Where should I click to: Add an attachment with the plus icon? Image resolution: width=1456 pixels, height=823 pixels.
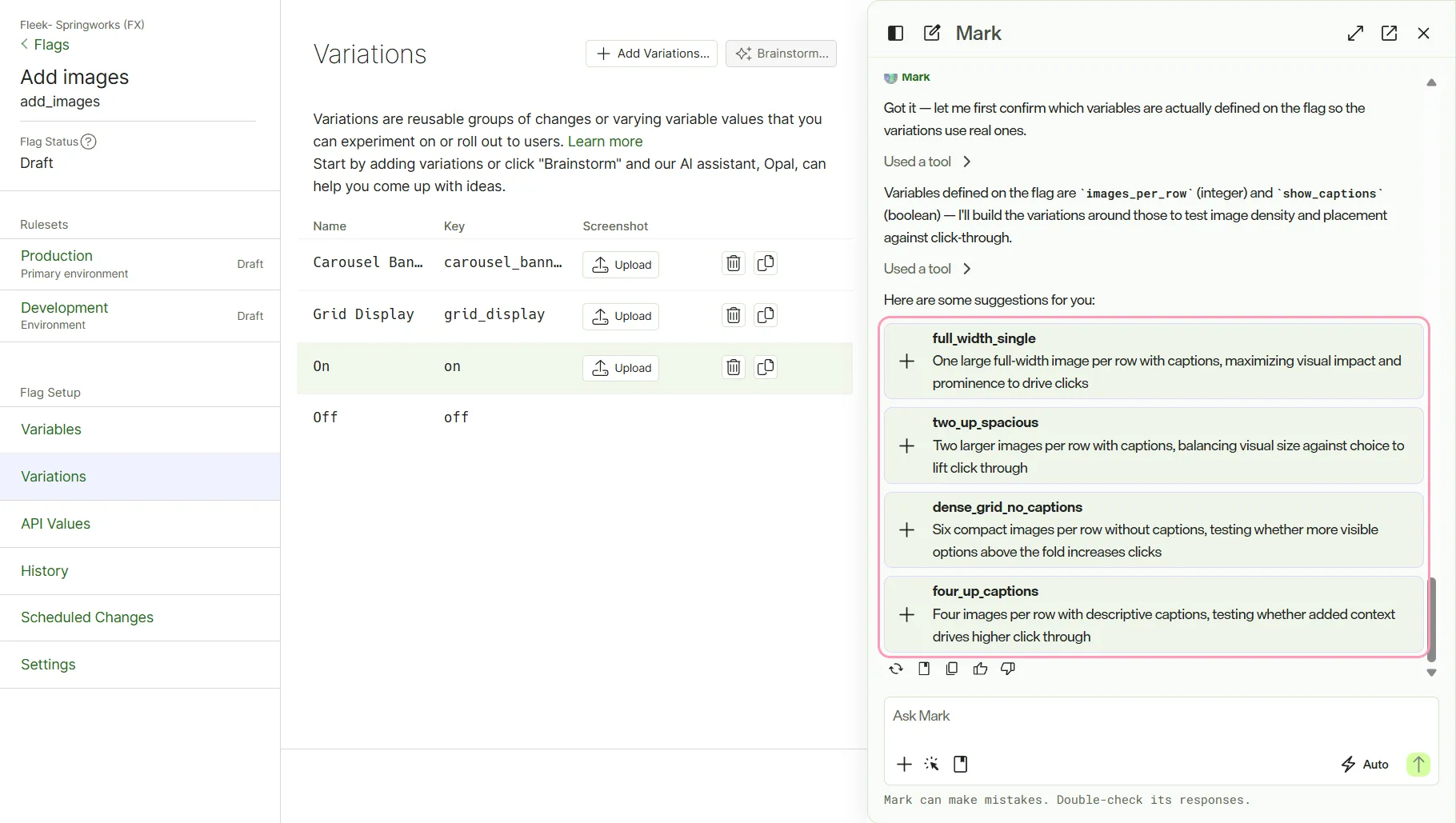pyautogui.click(x=904, y=764)
